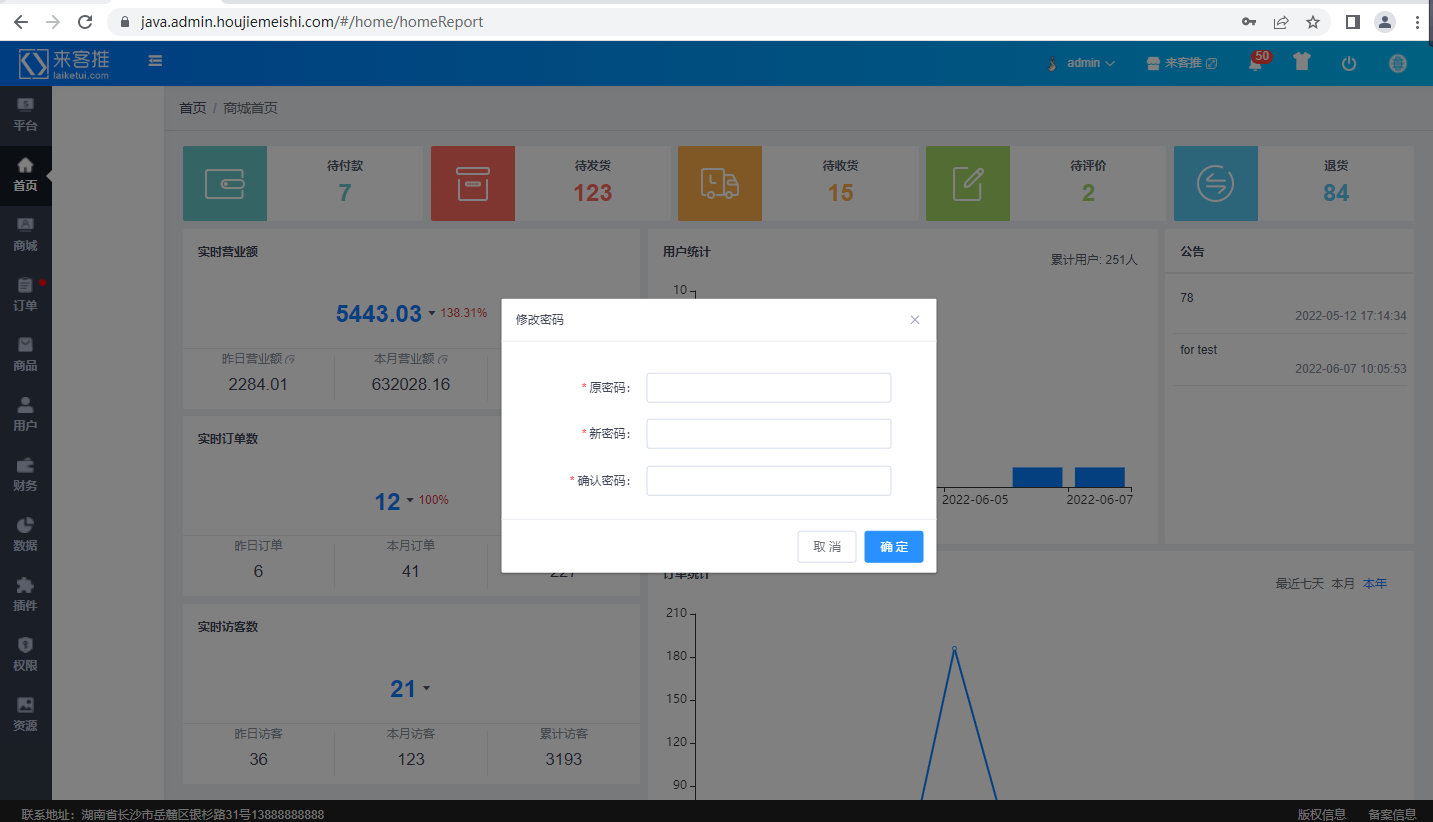Click the 备案信息 footer link
The image size is (1433, 822).
pos(1392,815)
